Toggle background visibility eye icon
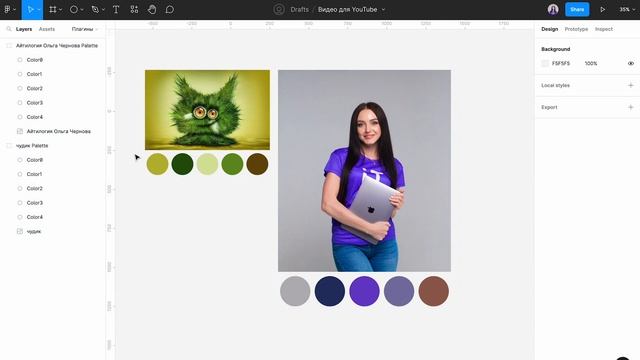This screenshot has height=360, width=640. [631, 63]
